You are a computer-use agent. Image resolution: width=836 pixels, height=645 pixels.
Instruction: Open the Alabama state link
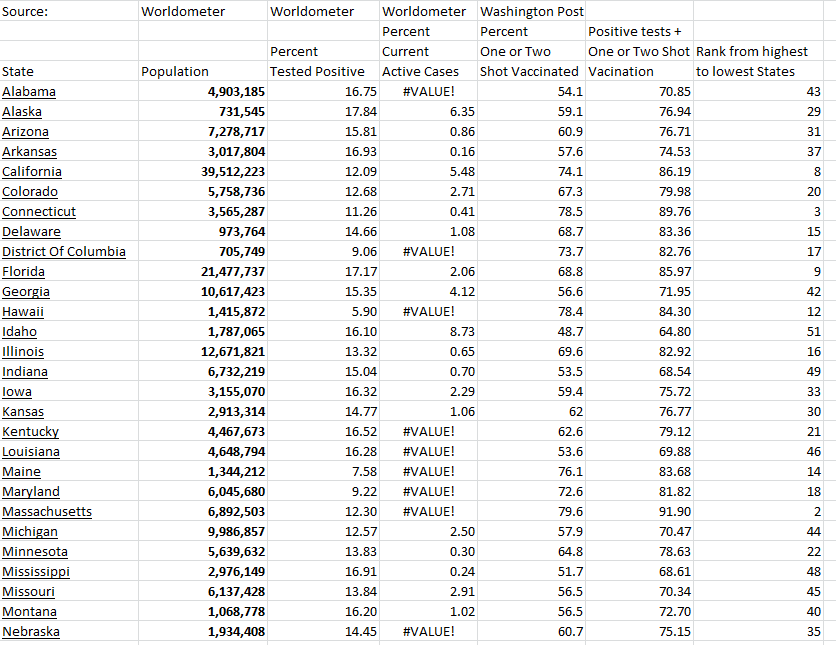click(x=29, y=92)
